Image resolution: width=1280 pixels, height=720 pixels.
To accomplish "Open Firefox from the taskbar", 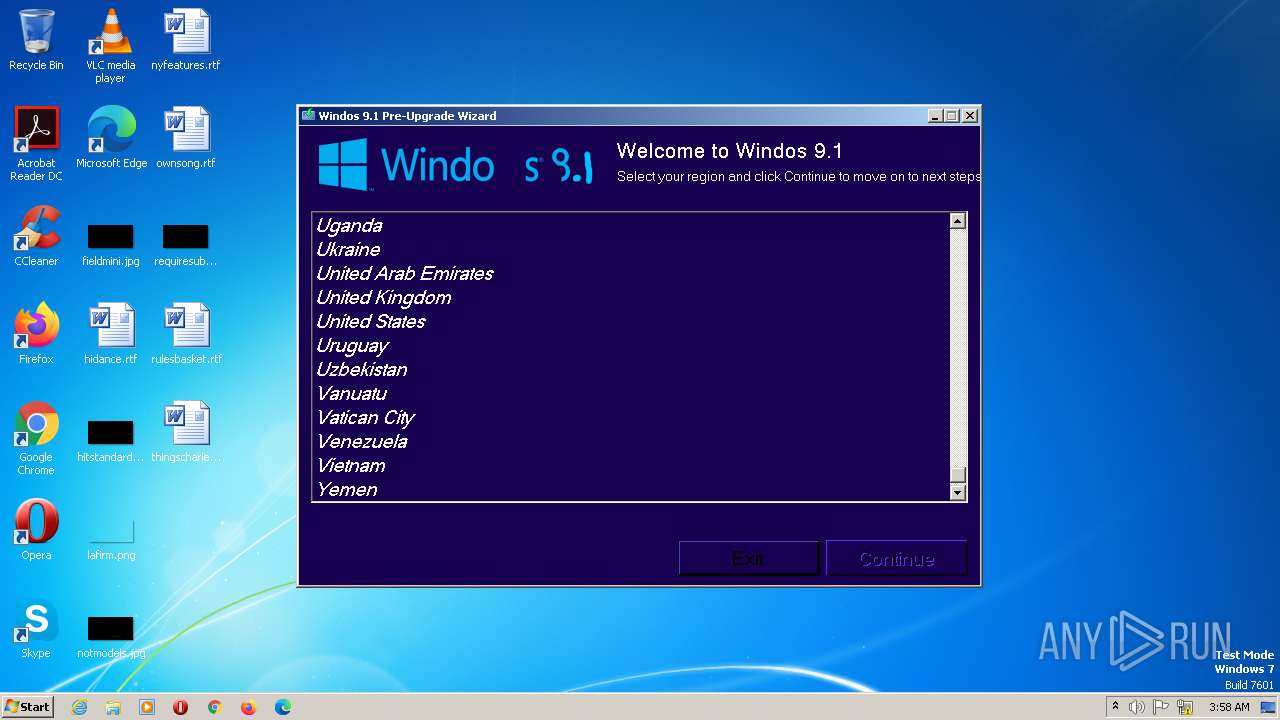I will [248, 707].
